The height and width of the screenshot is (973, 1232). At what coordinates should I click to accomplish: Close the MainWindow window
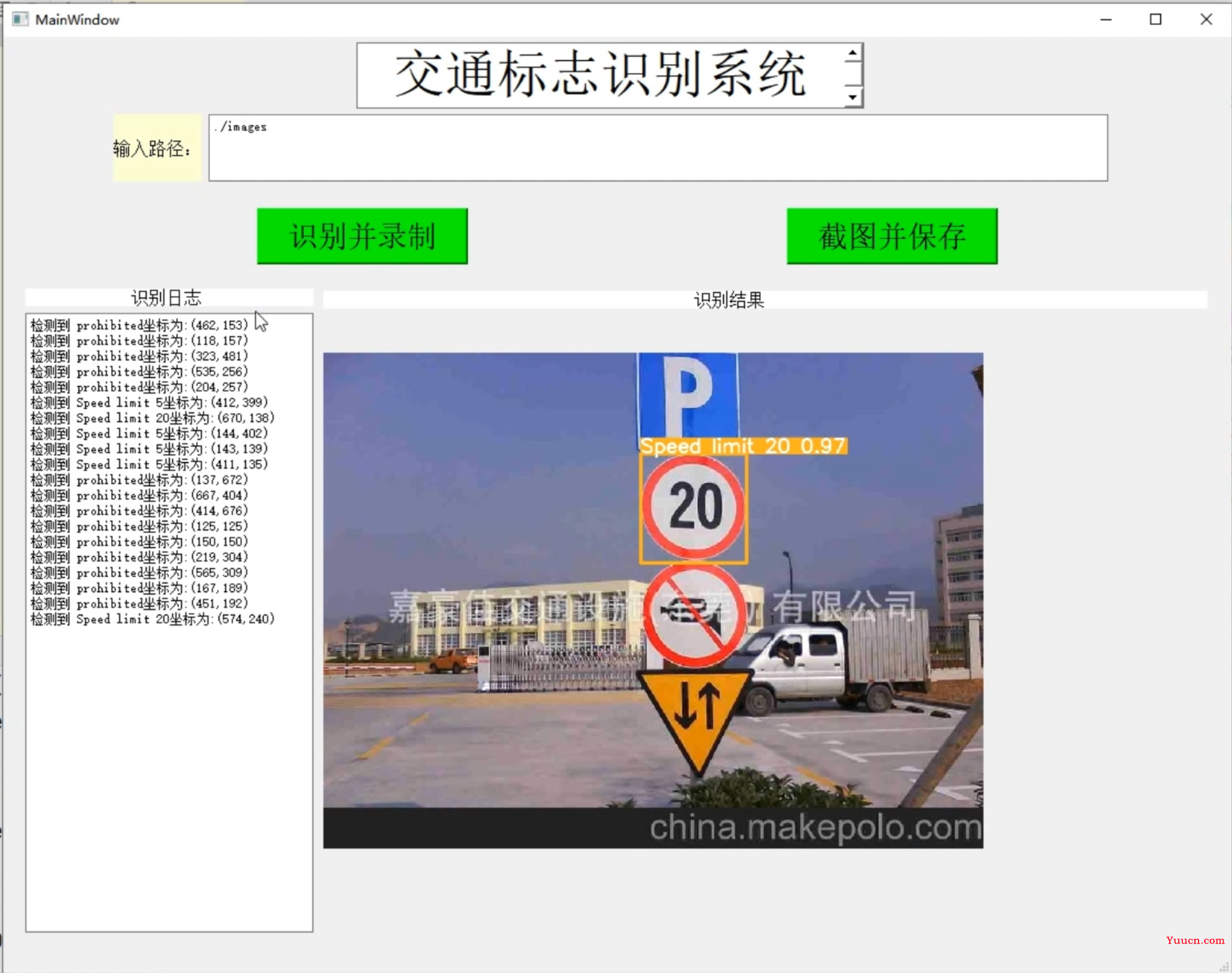click(x=1206, y=20)
